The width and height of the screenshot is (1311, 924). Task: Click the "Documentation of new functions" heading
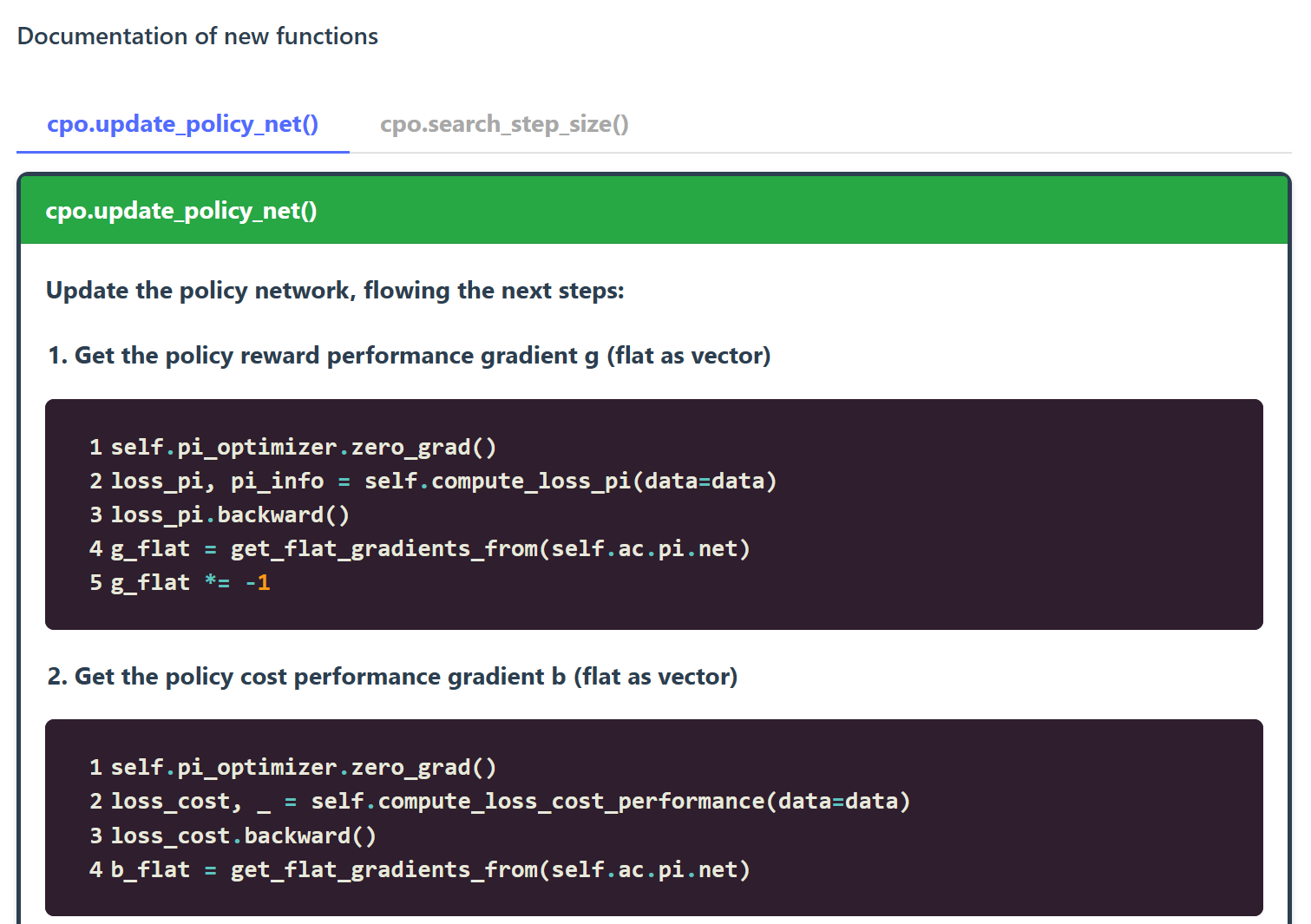[198, 36]
